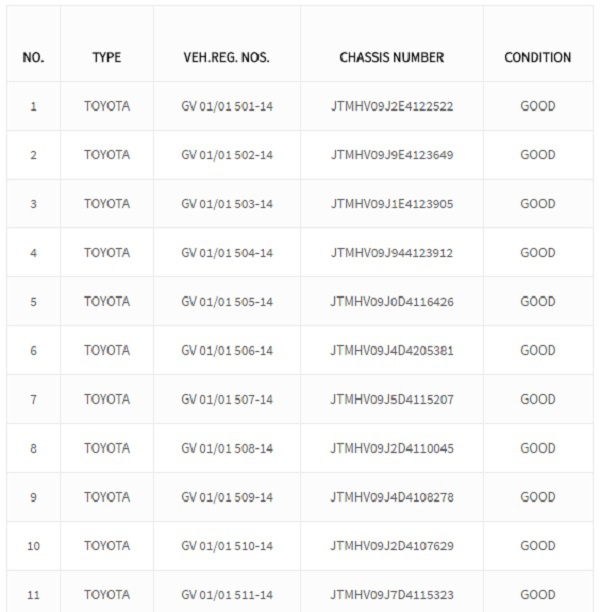Click registration cell GV 01/01 503-14
Screen dimensions: 600x612
click(227, 204)
